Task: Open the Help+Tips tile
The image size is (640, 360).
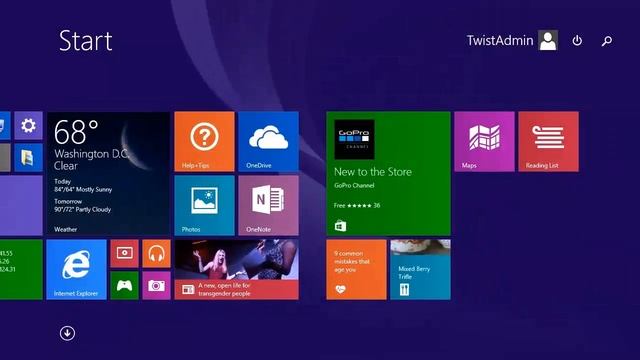Action: click(204, 142)
